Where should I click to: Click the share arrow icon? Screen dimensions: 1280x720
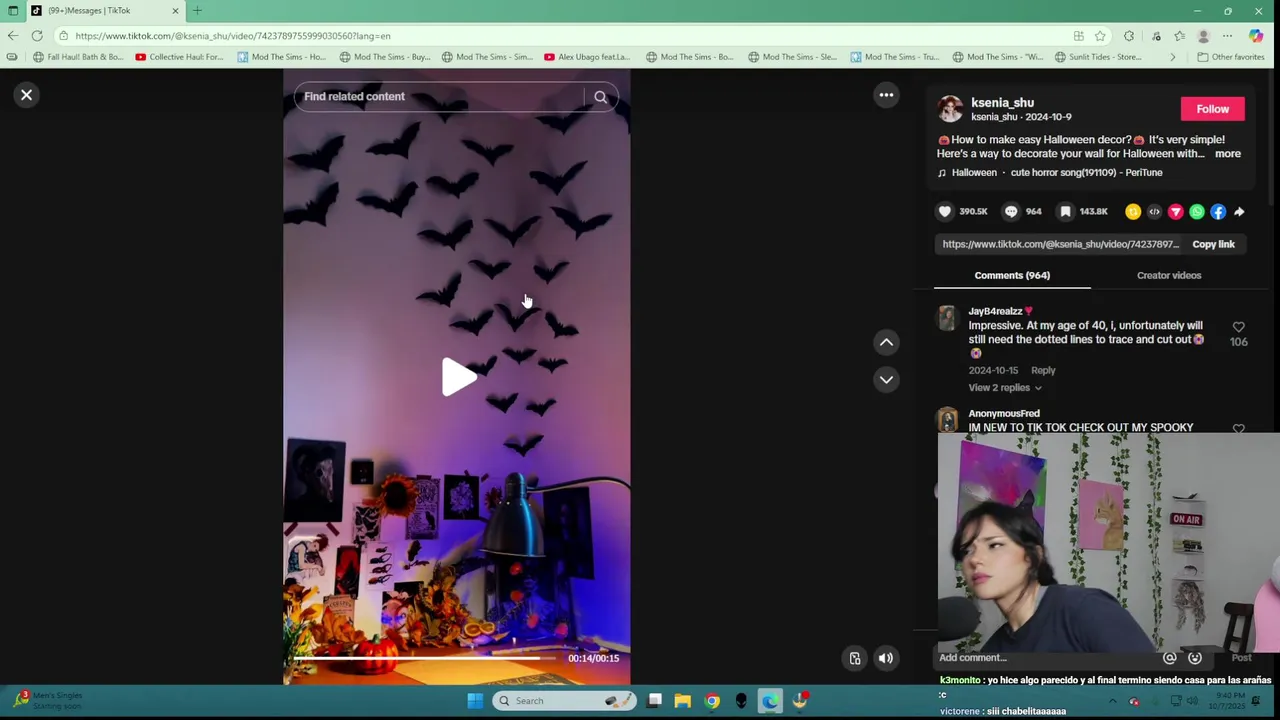point(1239,212)
